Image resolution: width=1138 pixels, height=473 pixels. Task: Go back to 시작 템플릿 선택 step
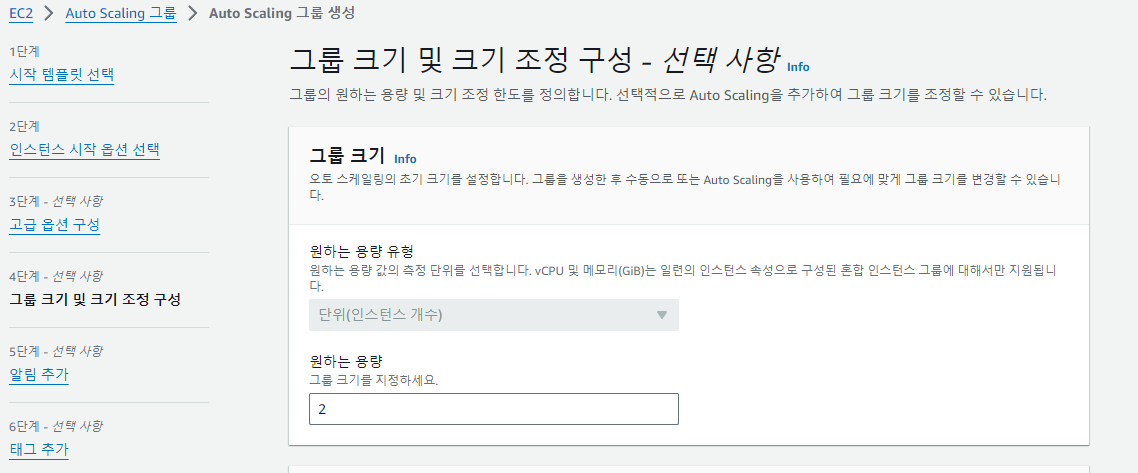click(62, 75)
